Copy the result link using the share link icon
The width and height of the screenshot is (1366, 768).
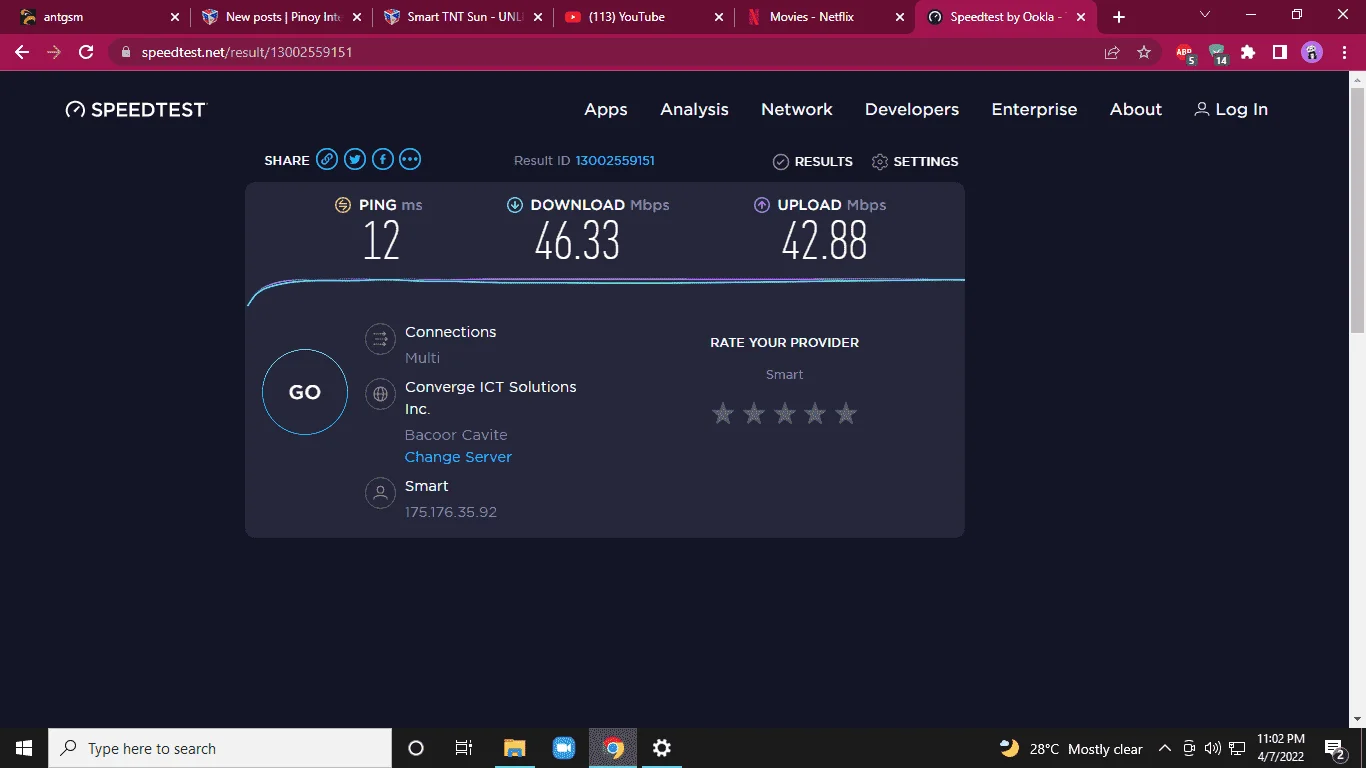click(327, 159)
